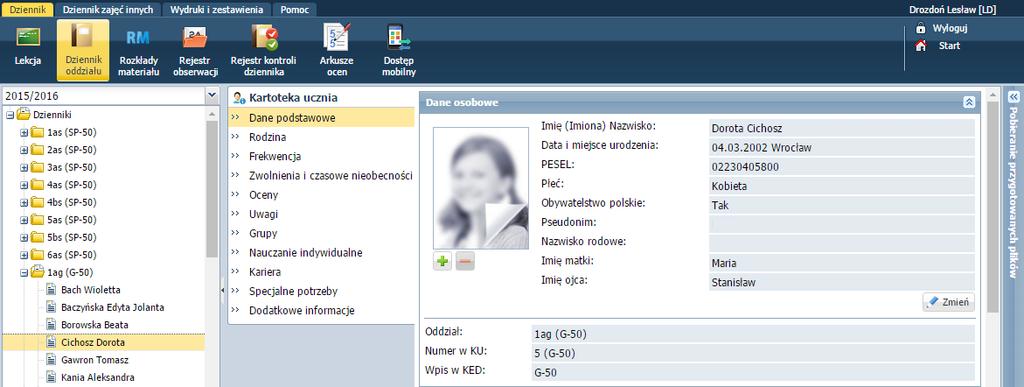The image size is (1024, 387).
Task: Click the birth date 04.03.2002 Wrocław
Action: pyautogui.click(x=842, y=147)
